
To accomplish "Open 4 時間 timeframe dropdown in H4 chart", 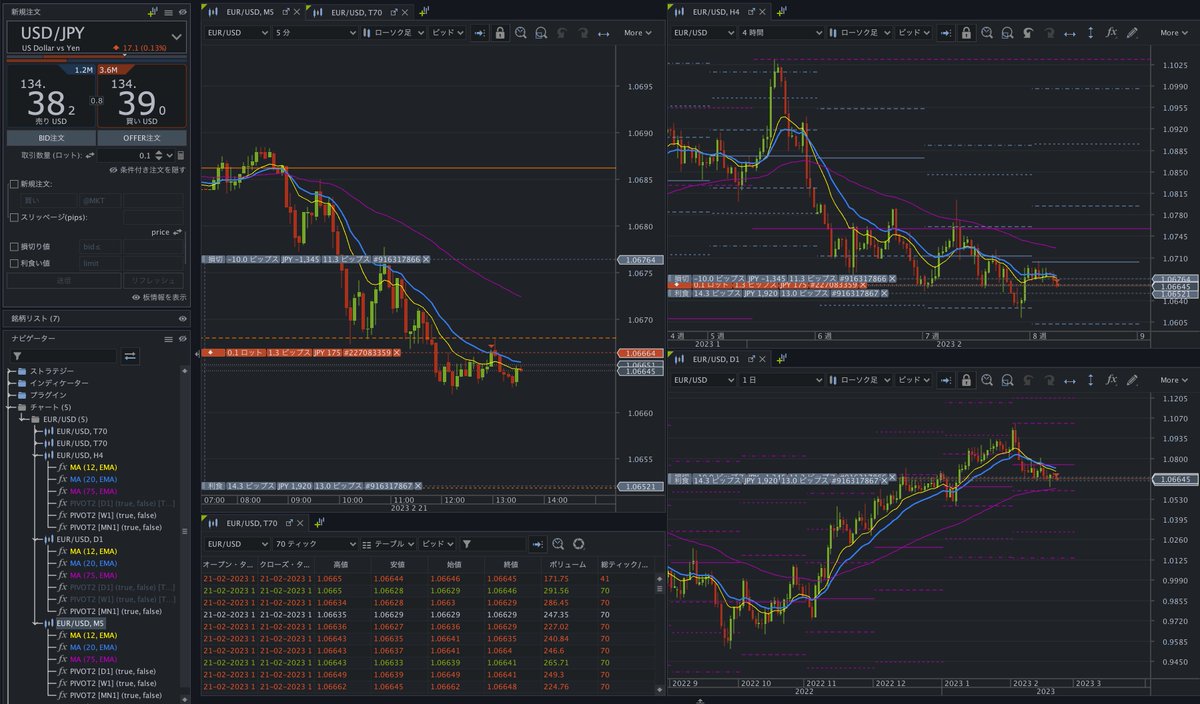I will [x=782, y=33].
